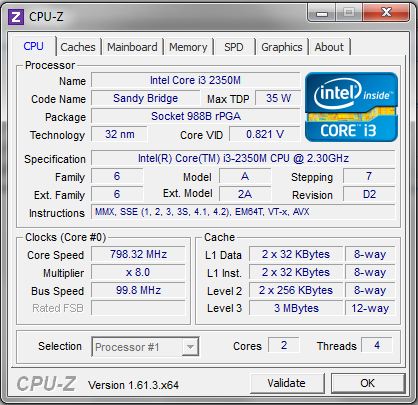The width and height of the screenshot is (418, 405).
Task: Click the Core Speed value field
Action: (x=138, y=254)
